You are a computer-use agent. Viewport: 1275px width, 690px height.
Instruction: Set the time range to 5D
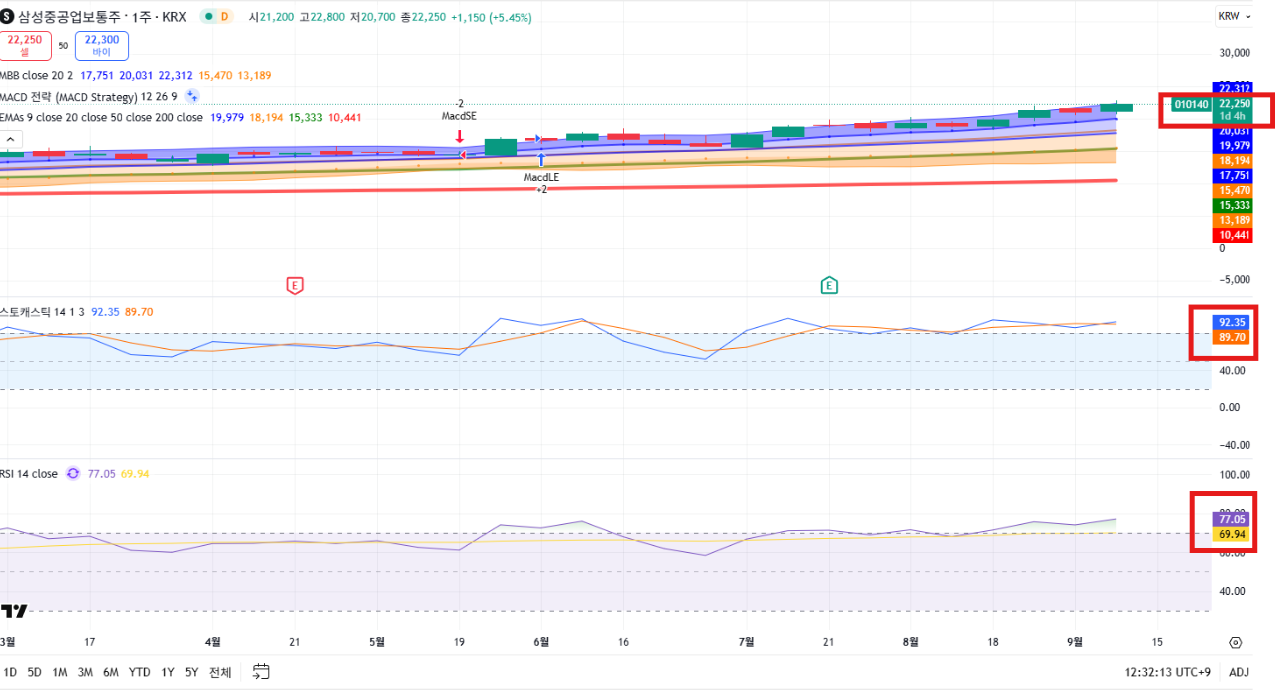click(x=35, y=672)
